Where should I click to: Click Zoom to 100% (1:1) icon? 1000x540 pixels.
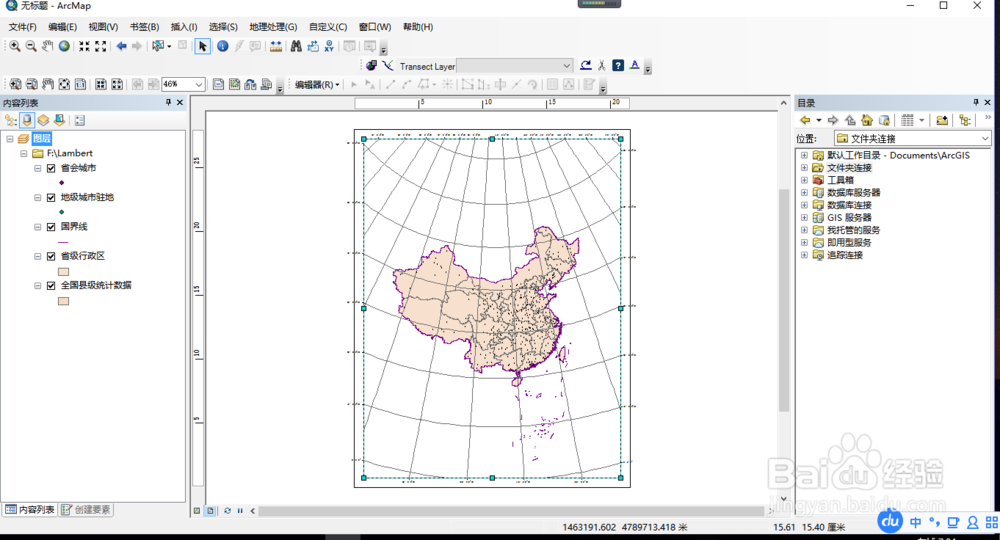pyautogui.click(x=80, y=84)
